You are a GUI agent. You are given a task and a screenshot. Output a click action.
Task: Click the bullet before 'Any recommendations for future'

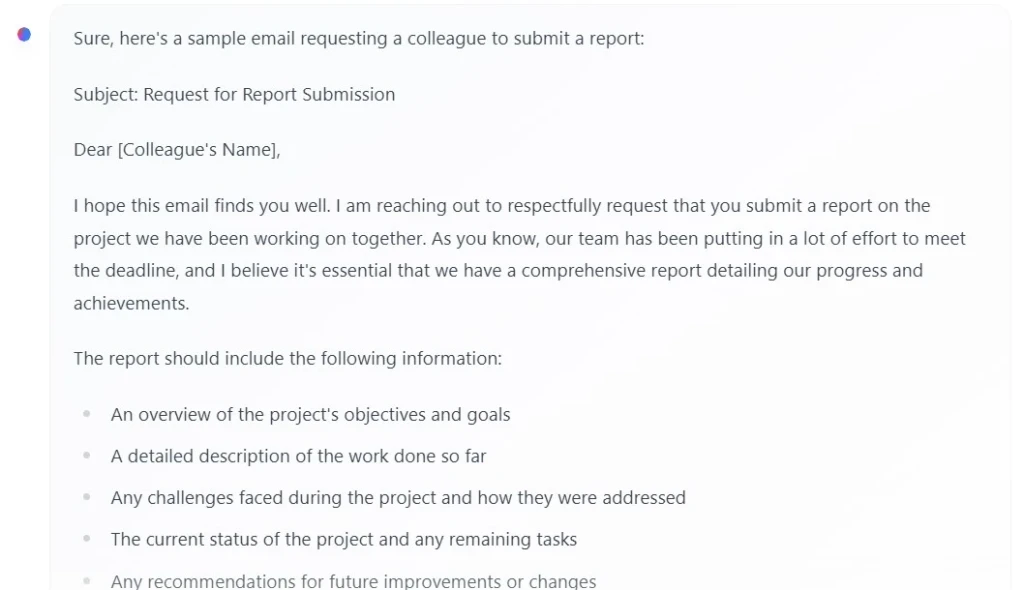tap(86, 580)
